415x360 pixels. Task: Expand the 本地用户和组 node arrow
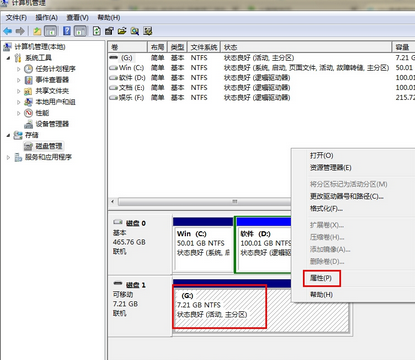point(19,102)
